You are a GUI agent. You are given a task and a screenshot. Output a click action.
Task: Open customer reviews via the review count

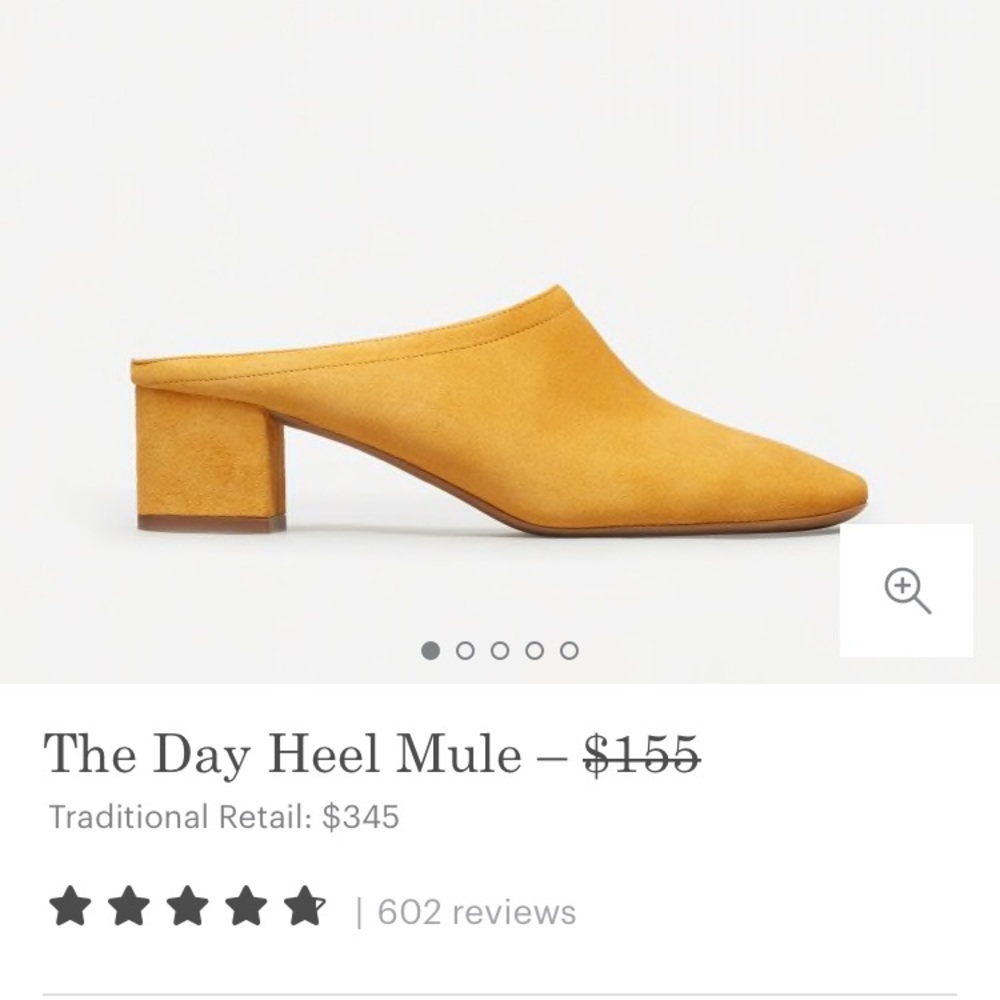(470, 910)
